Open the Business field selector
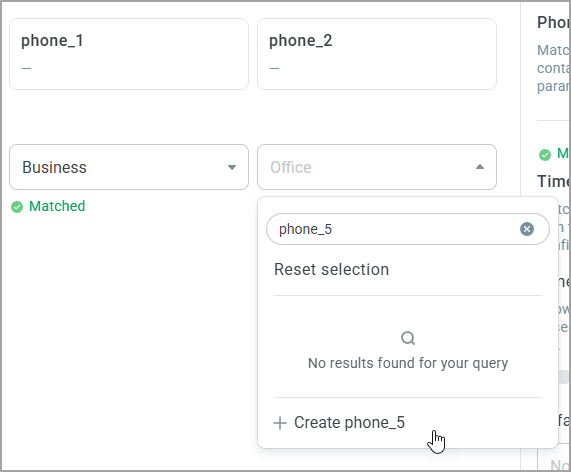Viewport: 571px width, 472px height. (129, 167)
